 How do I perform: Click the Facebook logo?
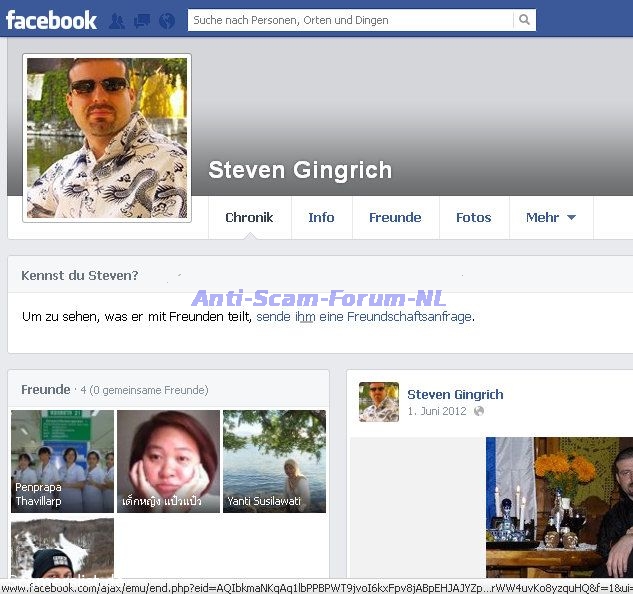(x=51, y=20)
